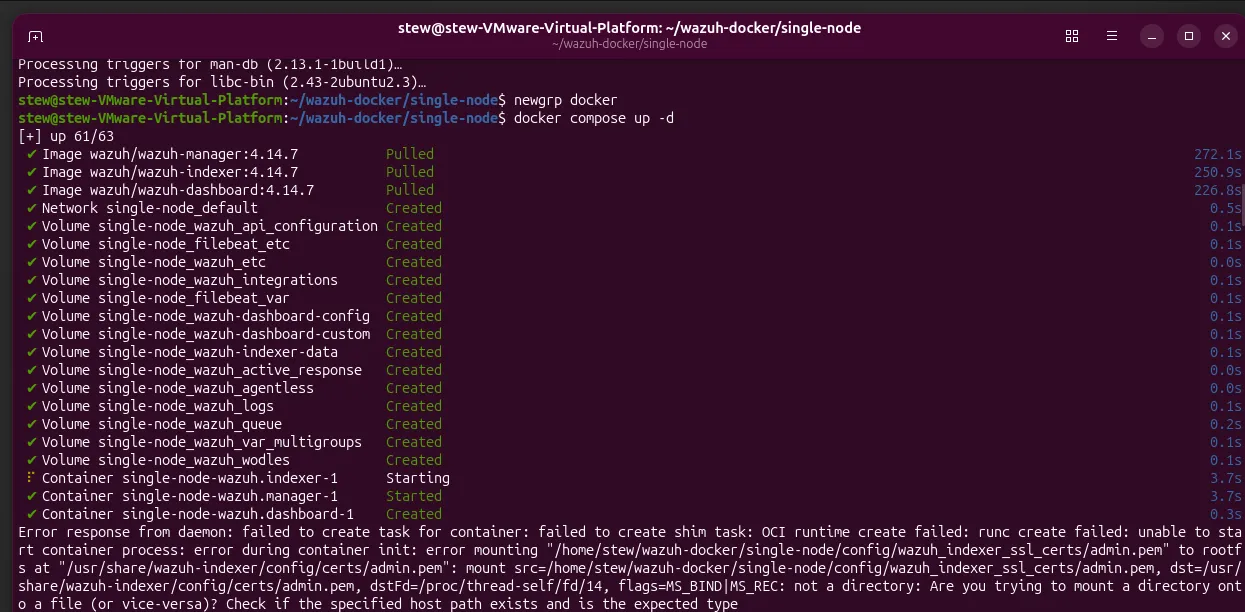Open a new terminal tab
The image size is (1245, 612).
click(35, 36)
